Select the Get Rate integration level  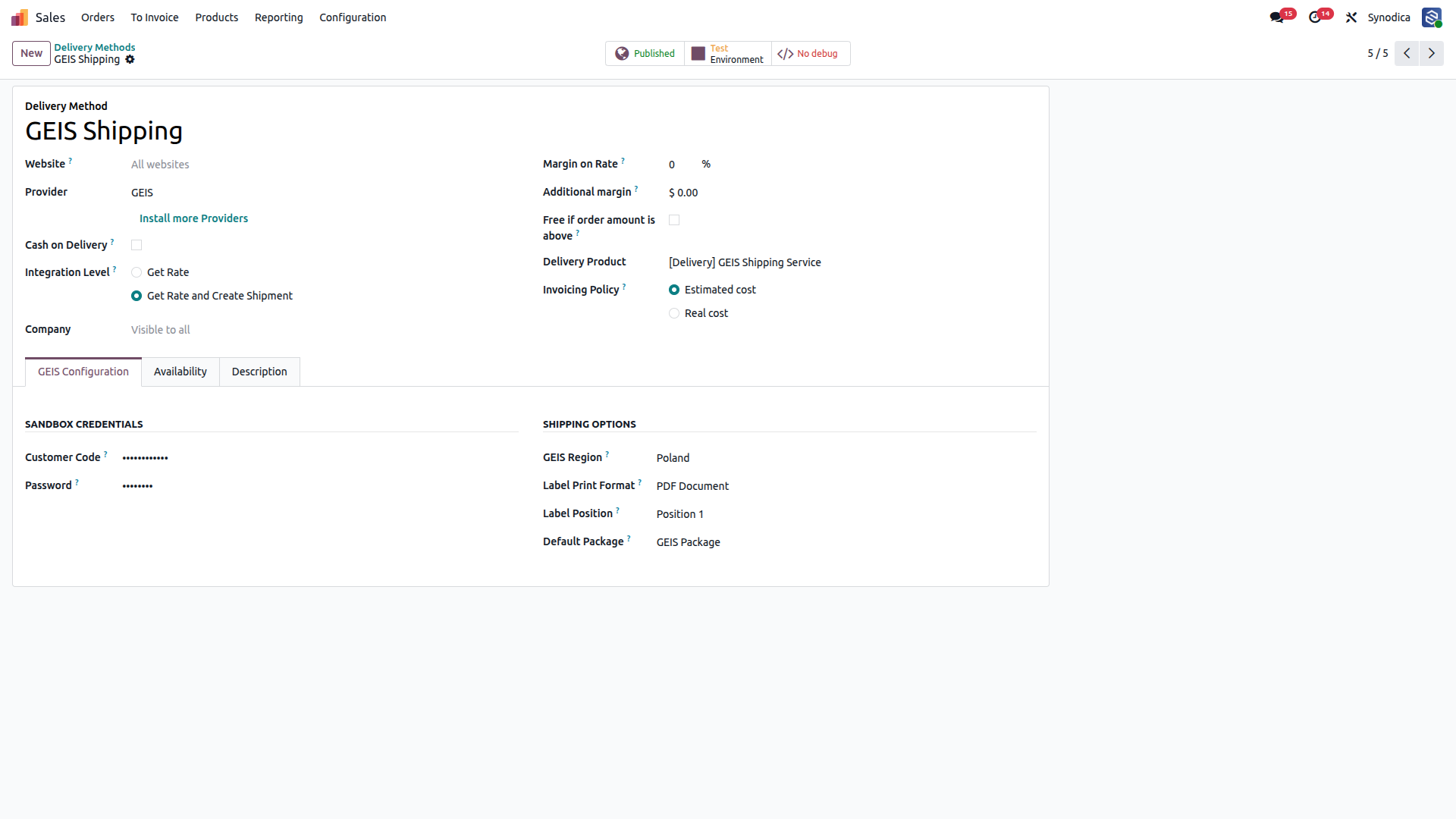[136, 272]
